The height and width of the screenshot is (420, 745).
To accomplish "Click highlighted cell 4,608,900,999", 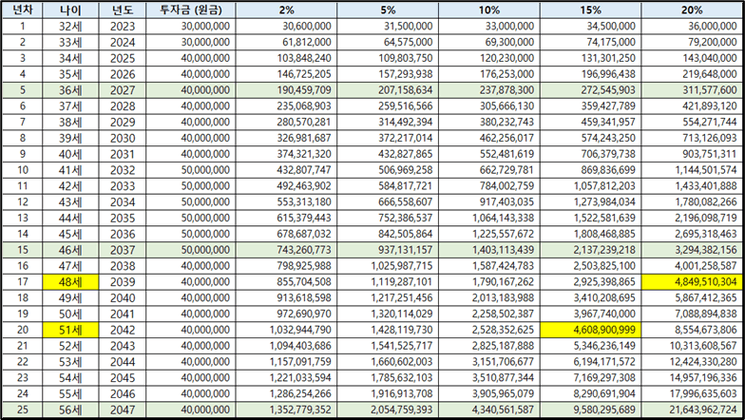I will [x=591, y=330].
